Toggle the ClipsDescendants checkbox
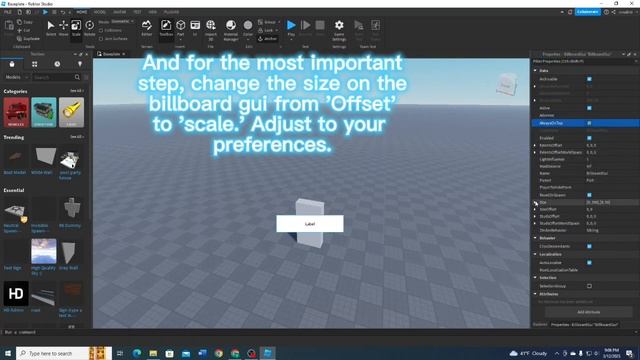Viewport: 640px width, 360px height. [589, 247]
